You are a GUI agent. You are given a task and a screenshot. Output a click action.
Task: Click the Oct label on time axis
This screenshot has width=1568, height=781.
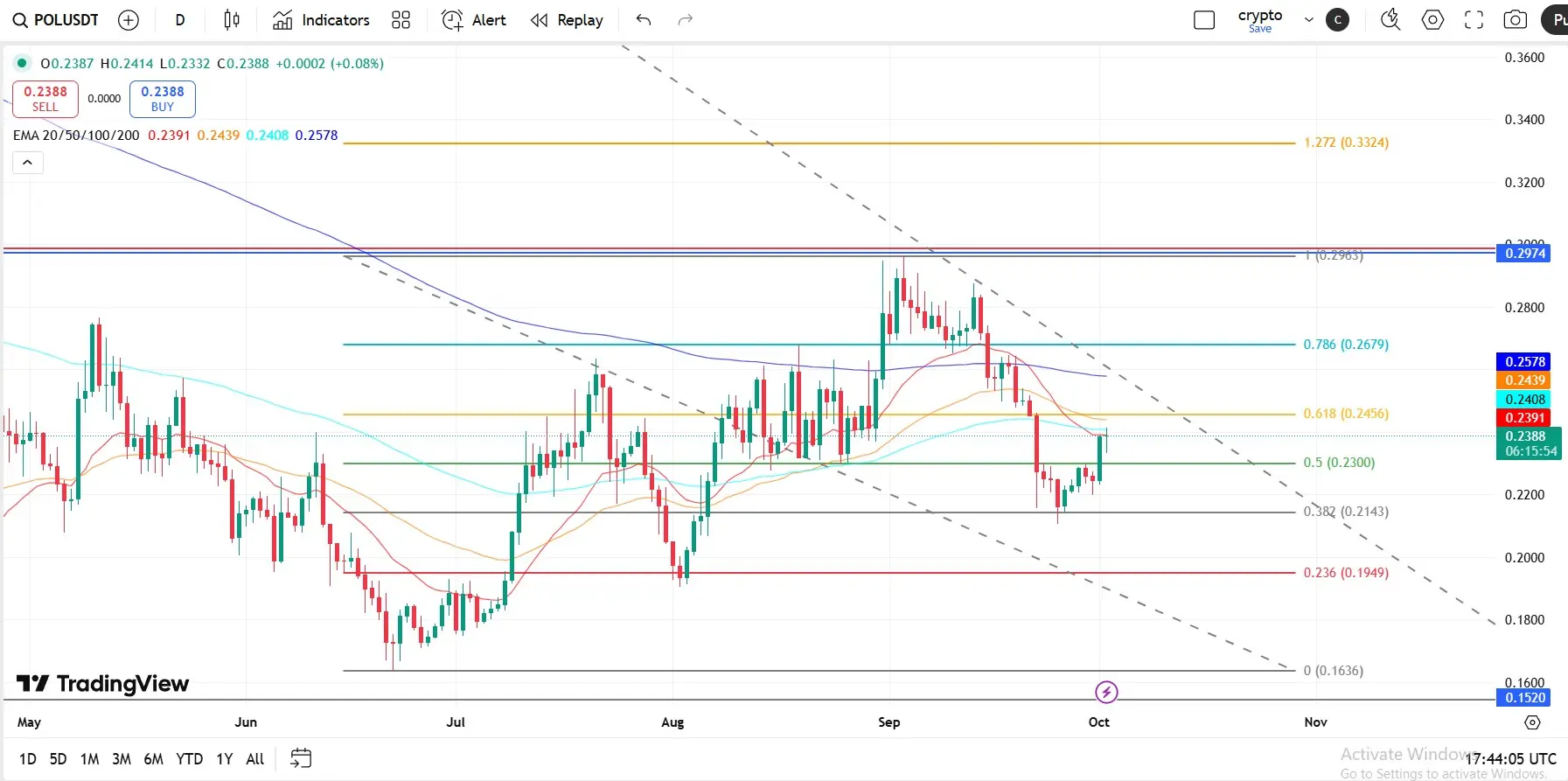point(1099,722)
